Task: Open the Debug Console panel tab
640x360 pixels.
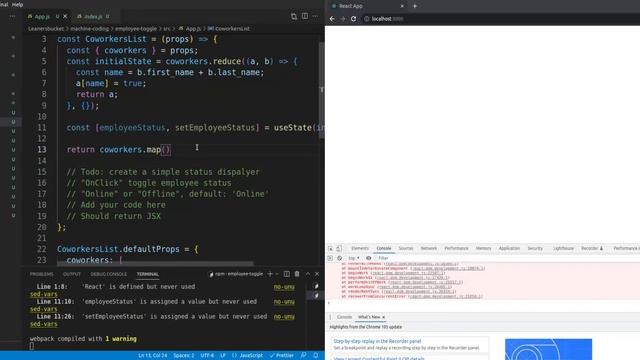Action: (109, 274)
